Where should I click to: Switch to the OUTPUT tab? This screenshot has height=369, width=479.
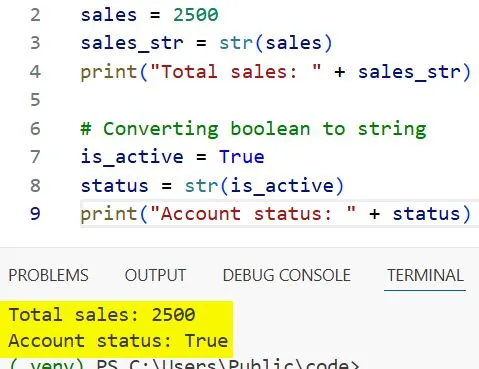(x=155, y=275)
